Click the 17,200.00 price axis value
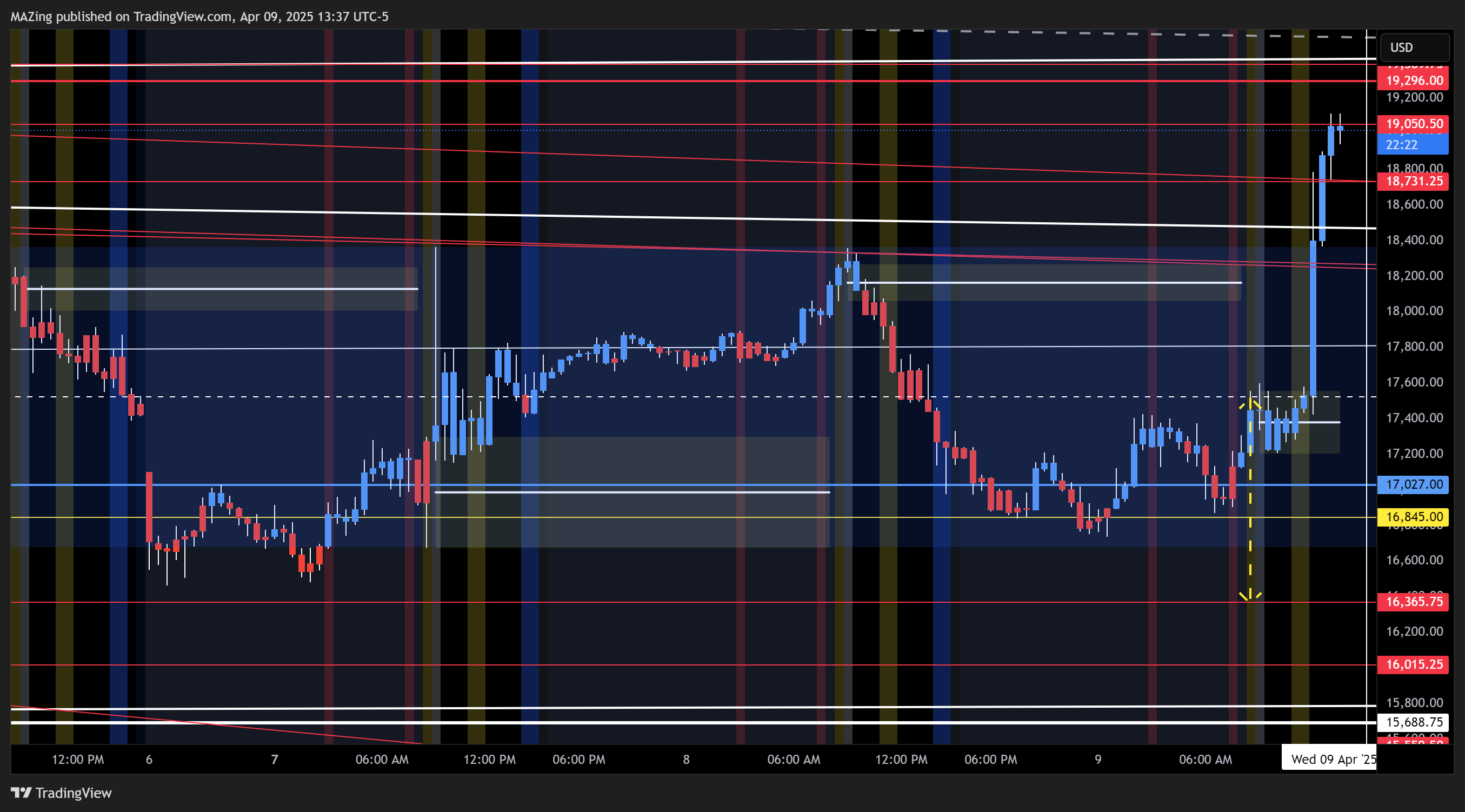The image size is (1465, 812). 1414,453
